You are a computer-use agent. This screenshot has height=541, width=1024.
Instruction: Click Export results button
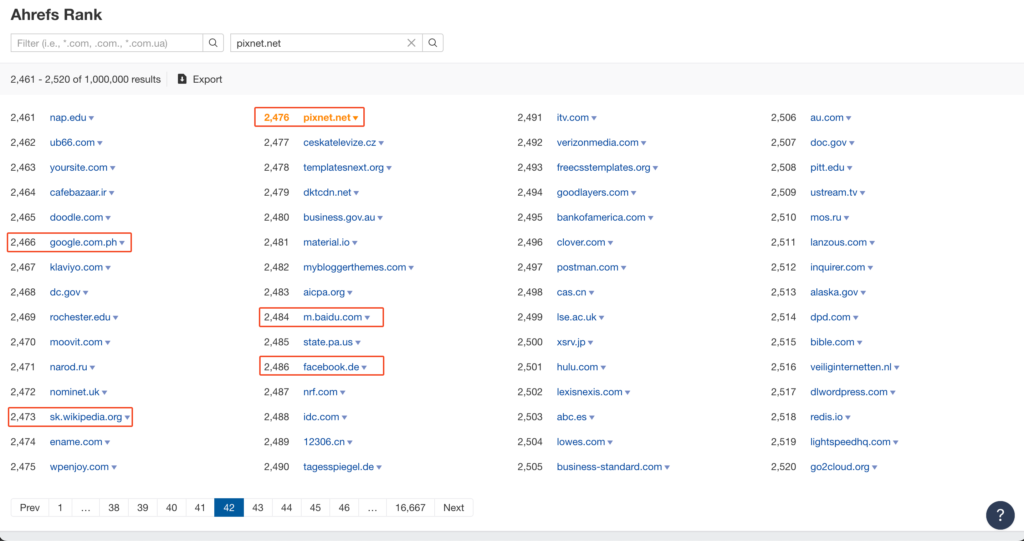(x=200, y=79)
